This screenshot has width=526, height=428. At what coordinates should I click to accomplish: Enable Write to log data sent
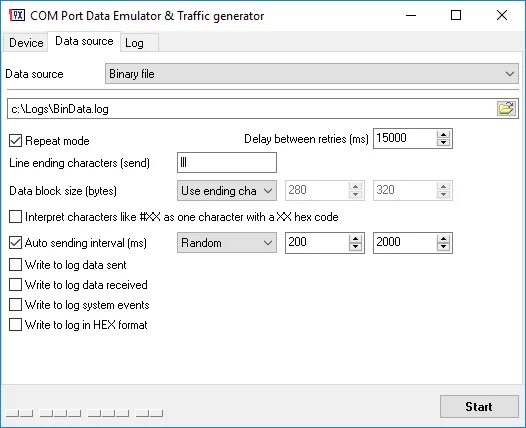[15, 265]
